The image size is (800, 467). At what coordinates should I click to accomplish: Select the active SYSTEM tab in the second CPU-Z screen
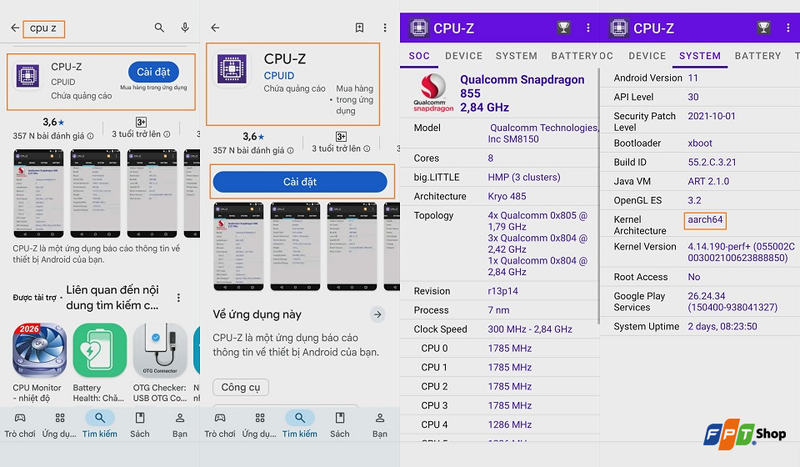(700, 56)
